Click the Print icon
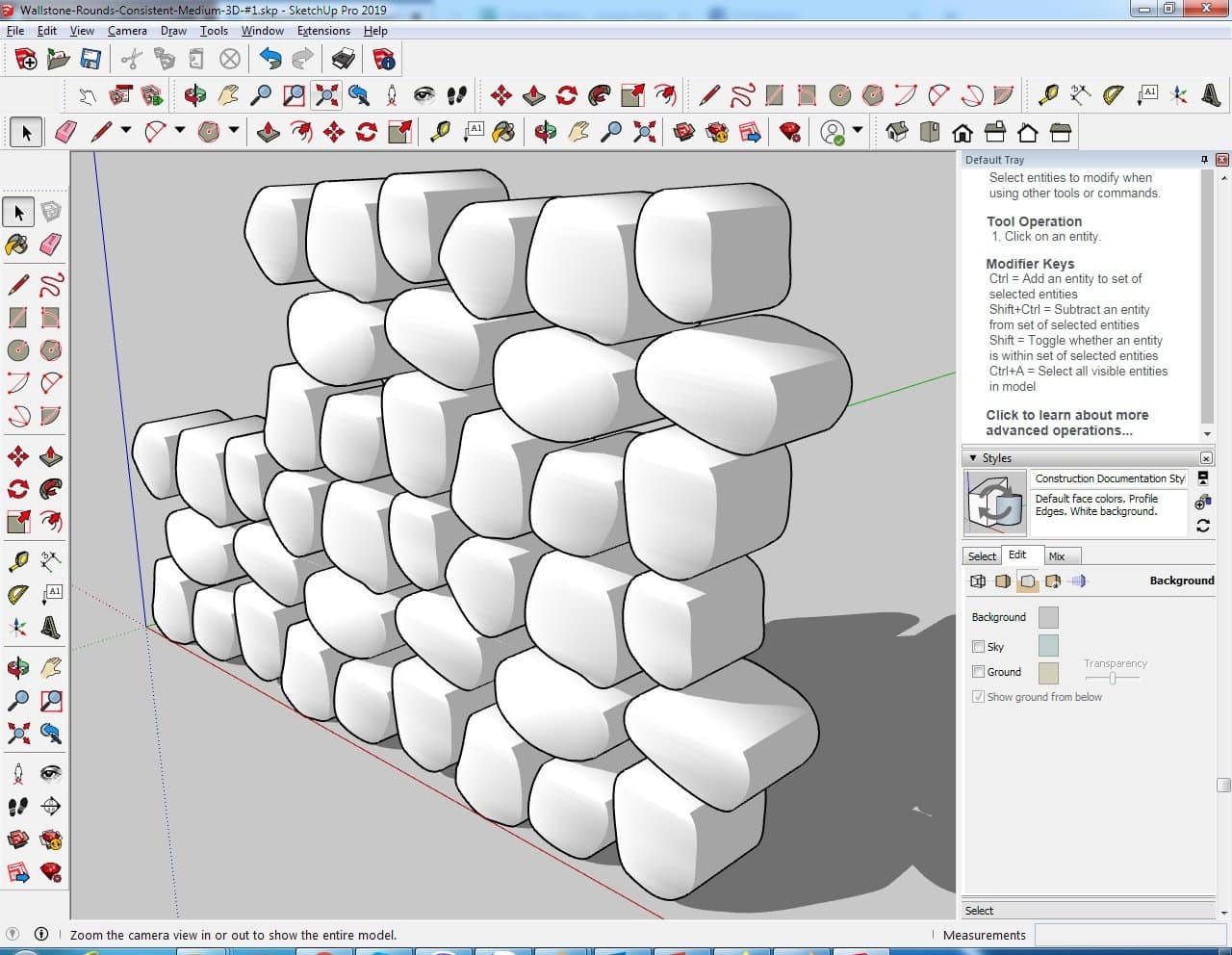This screenshot has width=1232, height=955. (344, 60)
